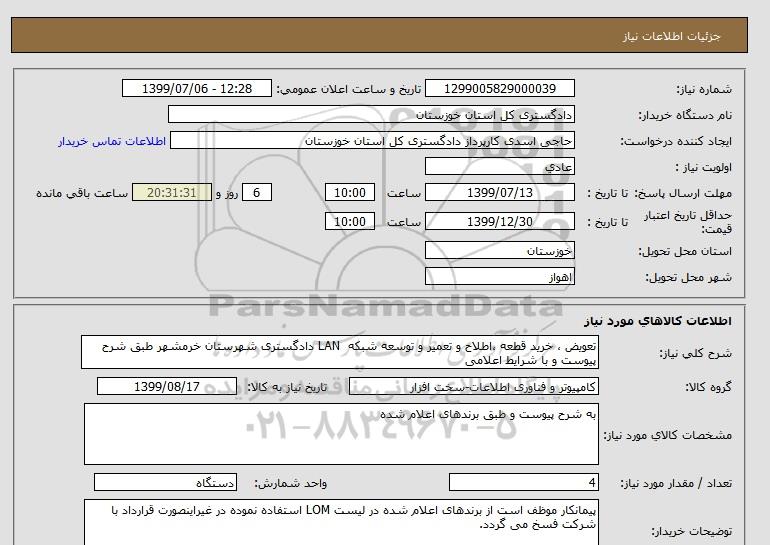Viewport: 770px width, 545px height.
Task: Click the response deadline date 1399/07/13
Action: coord(499,192)
